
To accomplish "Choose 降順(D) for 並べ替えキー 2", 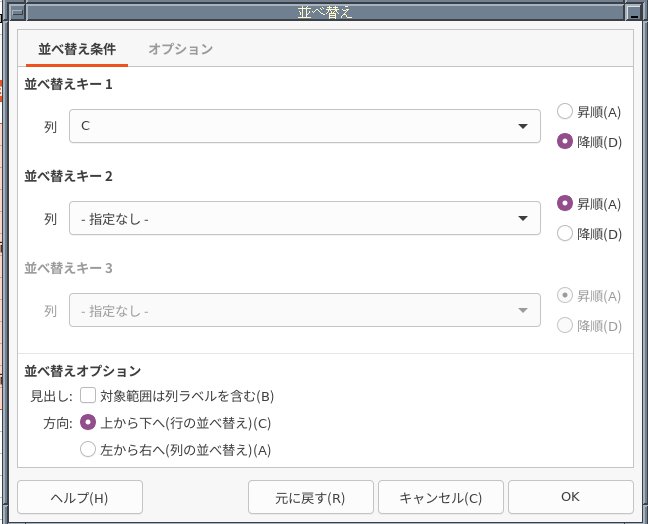I will click(x=565, y=233).
